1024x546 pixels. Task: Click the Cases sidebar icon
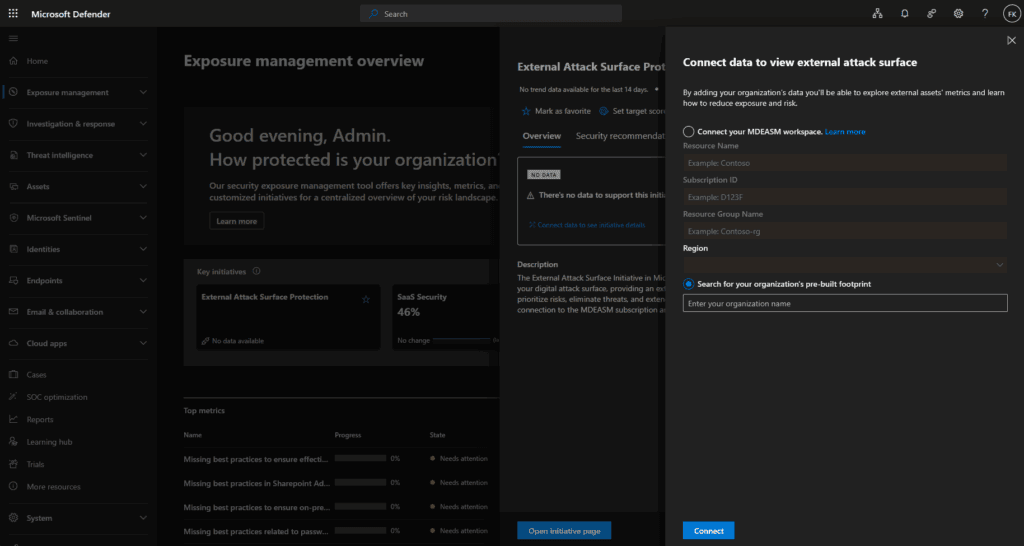(x=13, y=374)
